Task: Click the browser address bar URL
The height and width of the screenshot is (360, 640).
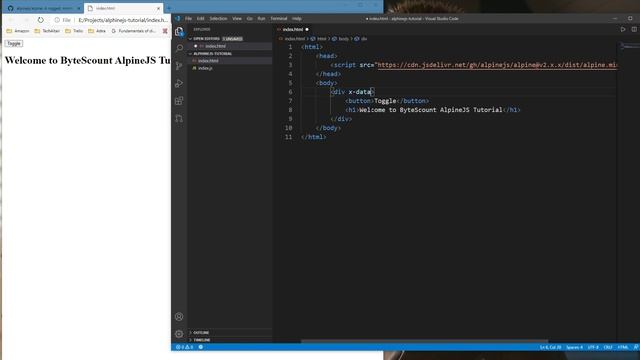Action: (123, 20)
